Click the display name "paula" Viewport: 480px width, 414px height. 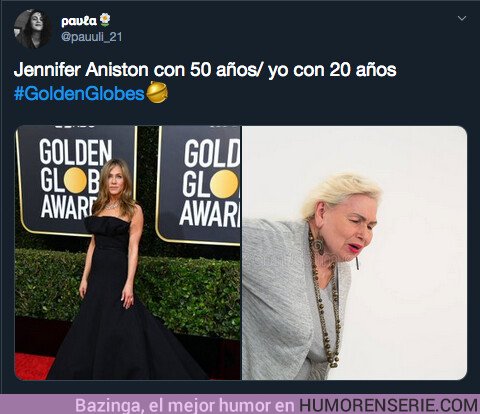[x=79, y=21]
